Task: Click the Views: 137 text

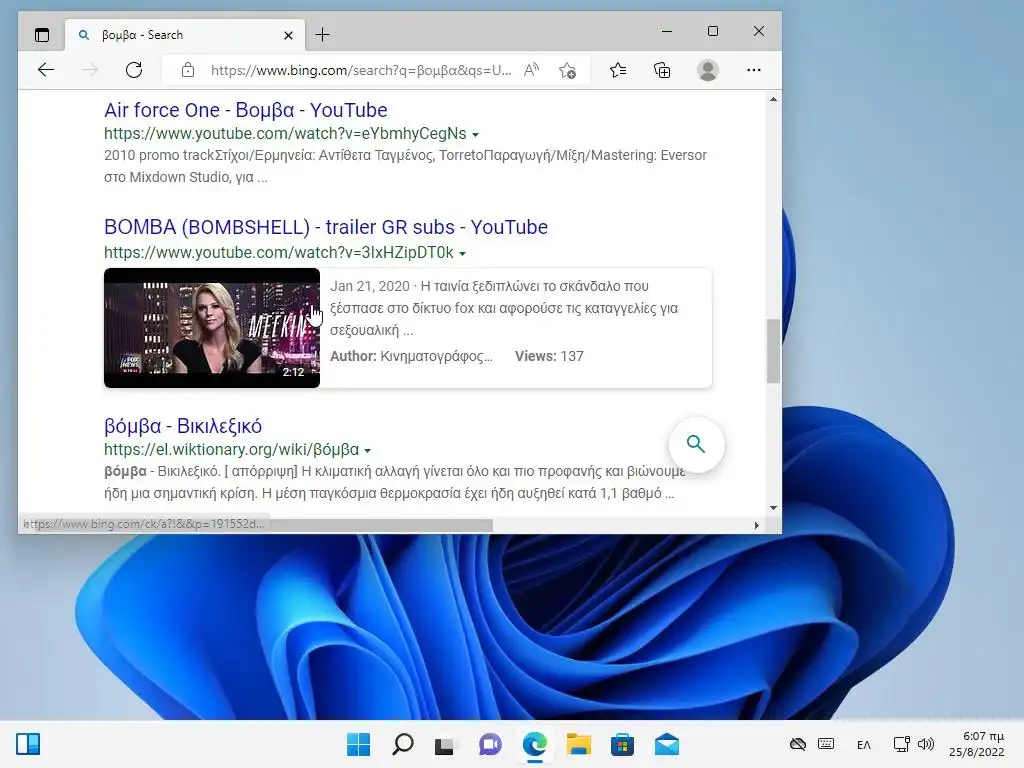Action: (549, 356)
